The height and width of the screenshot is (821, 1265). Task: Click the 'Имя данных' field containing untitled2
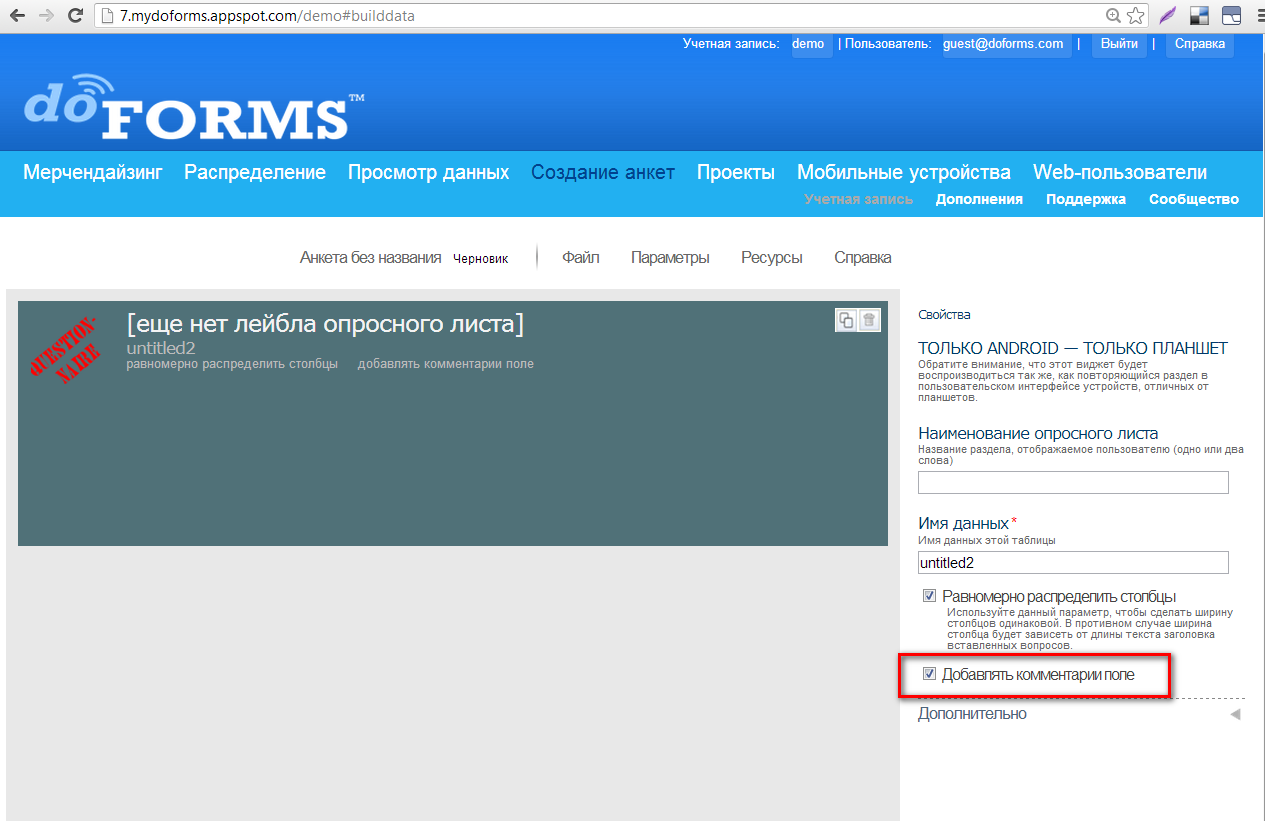click(x=1072, y=563)
